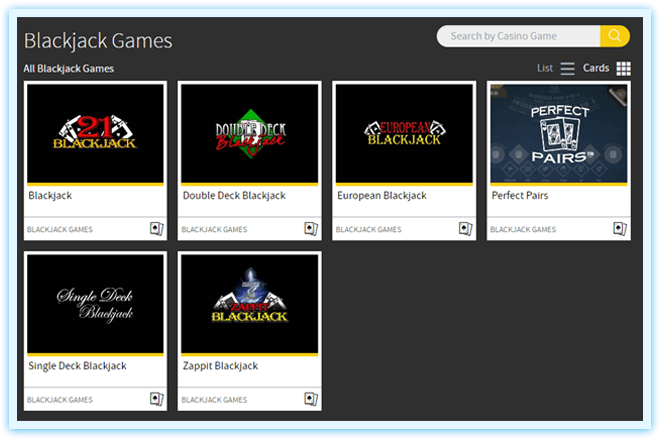Screen dimensions: 659x439
Task: Click the card icon on Double Deck Blackjack
Action: (311, 229)
